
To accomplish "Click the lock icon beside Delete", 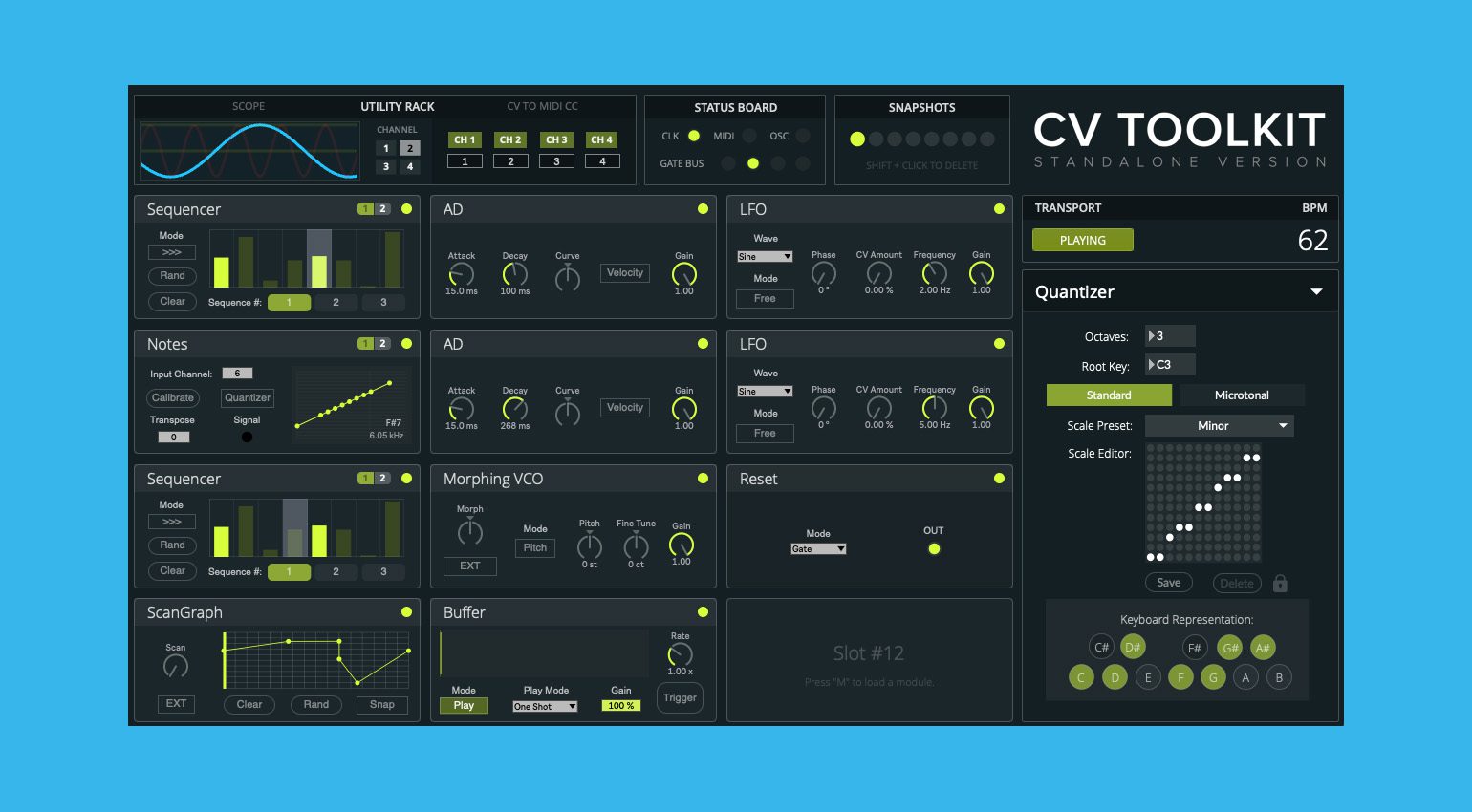I will [x=1280, y=583].
